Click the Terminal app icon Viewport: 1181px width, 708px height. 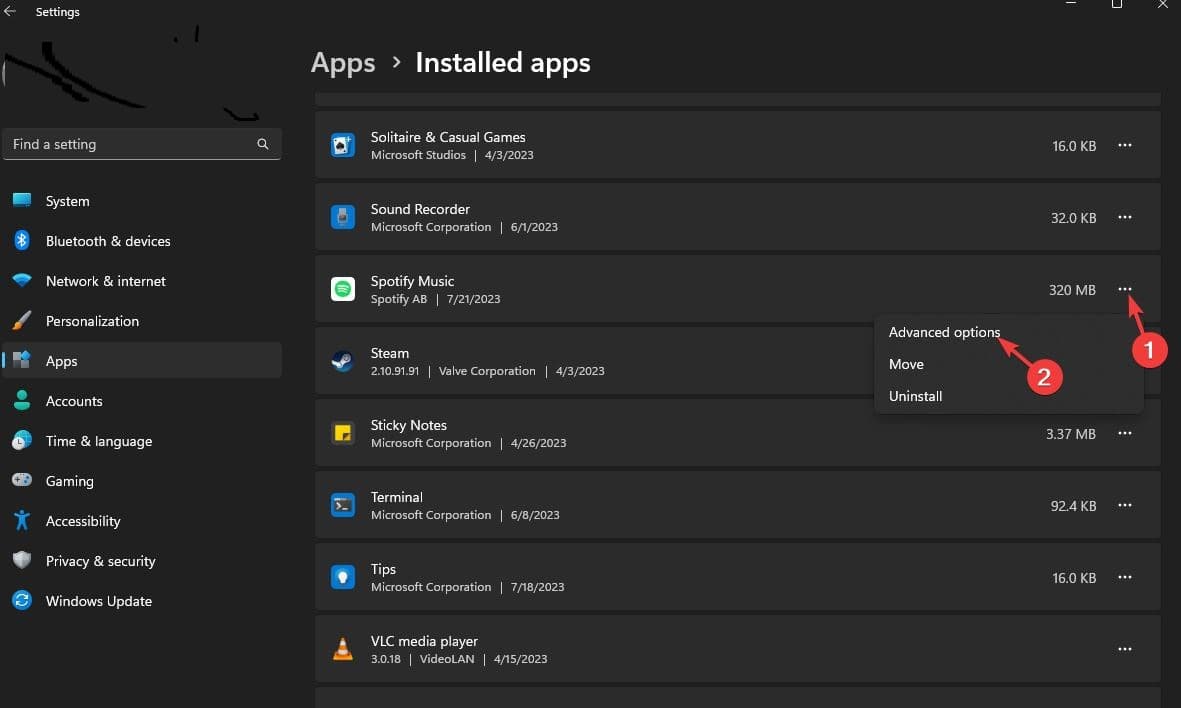[x=343, y=505]
